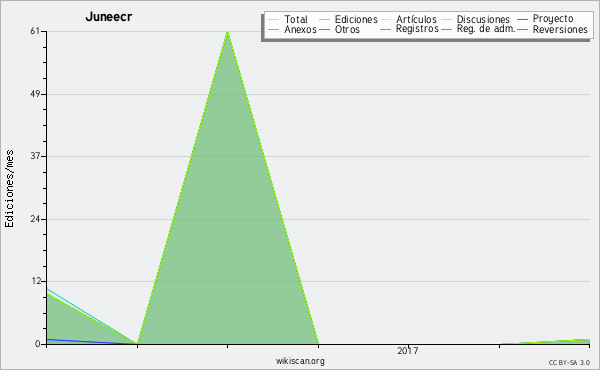The width and height of the screenshot is (600, 370).
Task: Click the 2017 x-axis label
Action: pyautogui.click(x=408, y=351)
